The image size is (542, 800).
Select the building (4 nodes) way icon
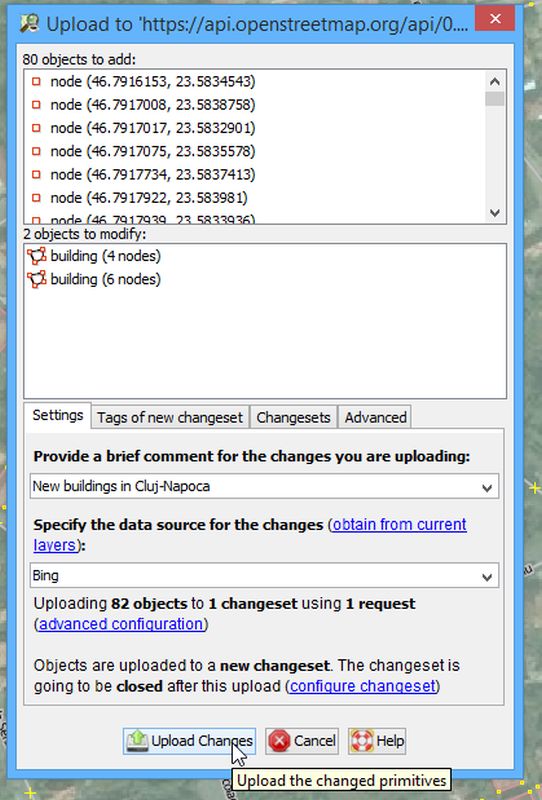pyautogui.click(x=36, y=256)
